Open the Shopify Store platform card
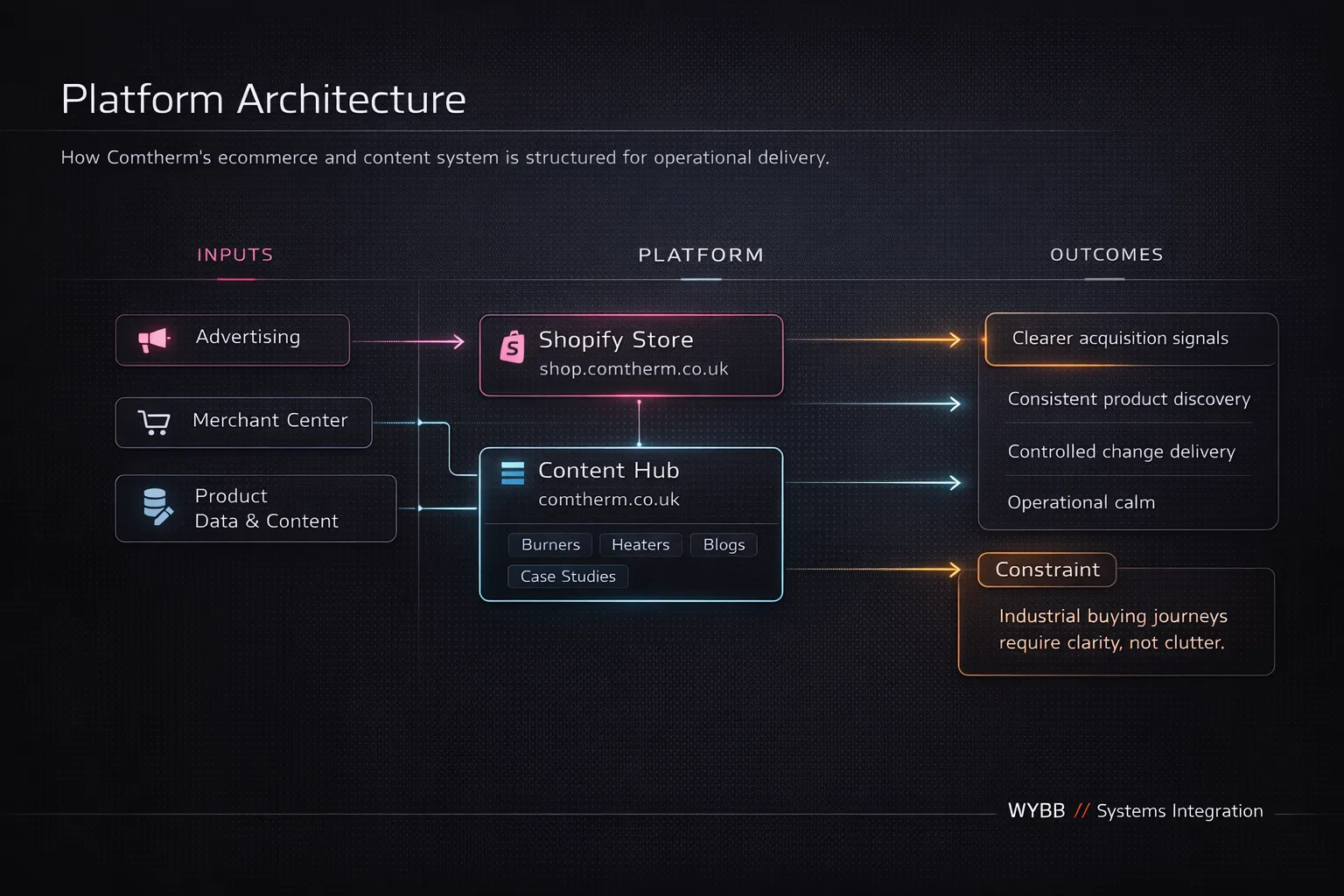 coord(631,355)
